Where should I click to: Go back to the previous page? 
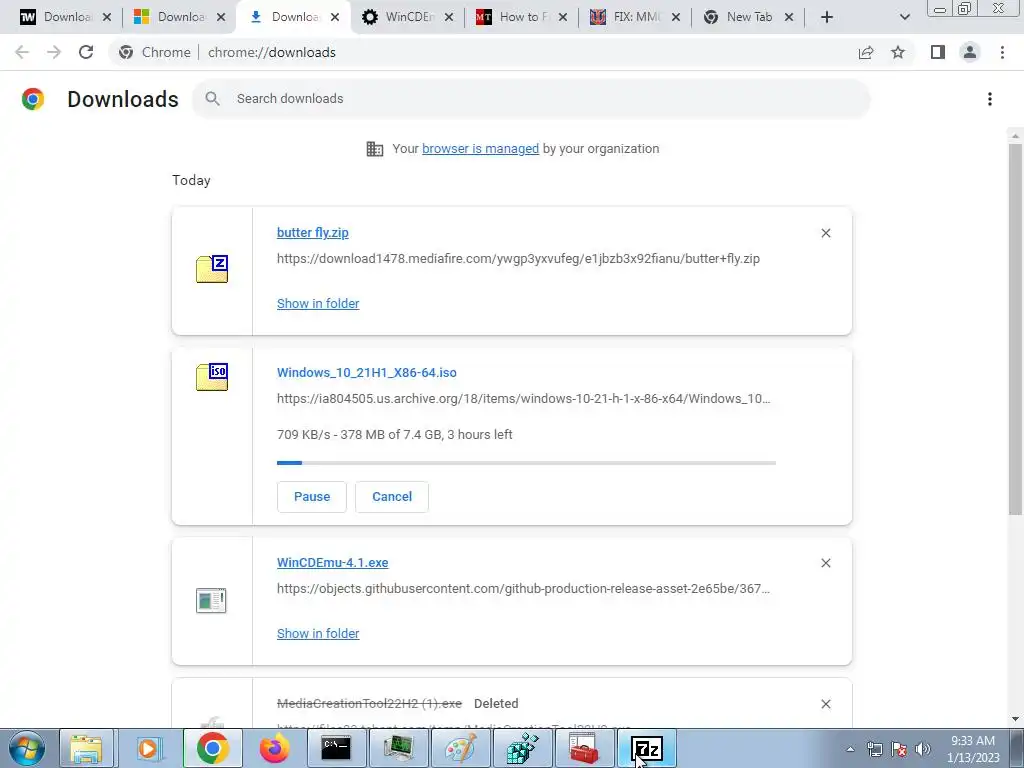point(22,52)
